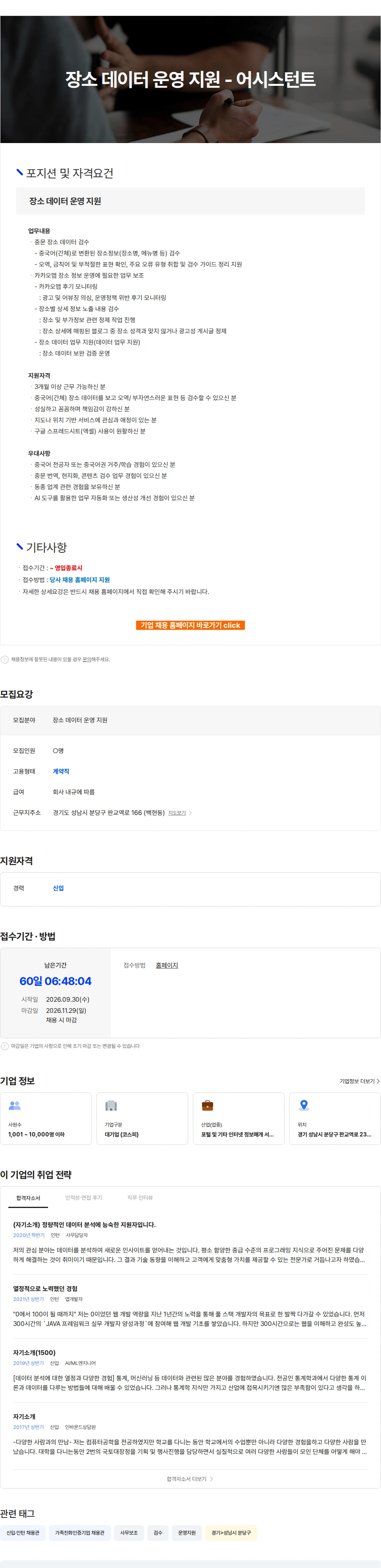Open essay 열정적으로 노력했던 경험

coord(46,1288)
